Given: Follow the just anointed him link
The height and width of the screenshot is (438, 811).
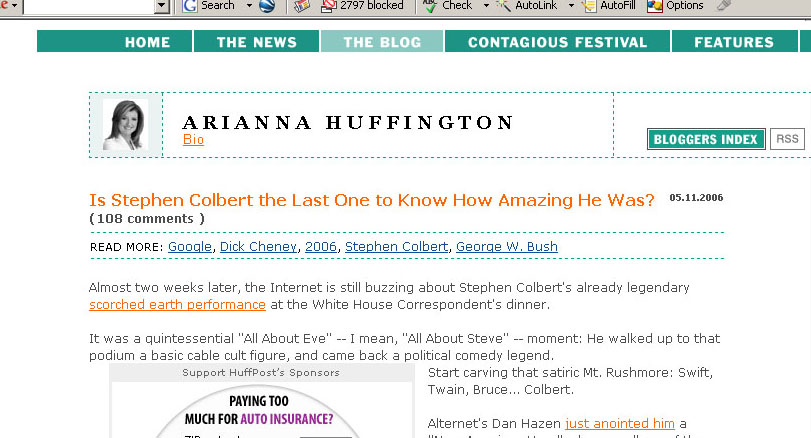Looking at the screenshot, I should tap(620, 424).
